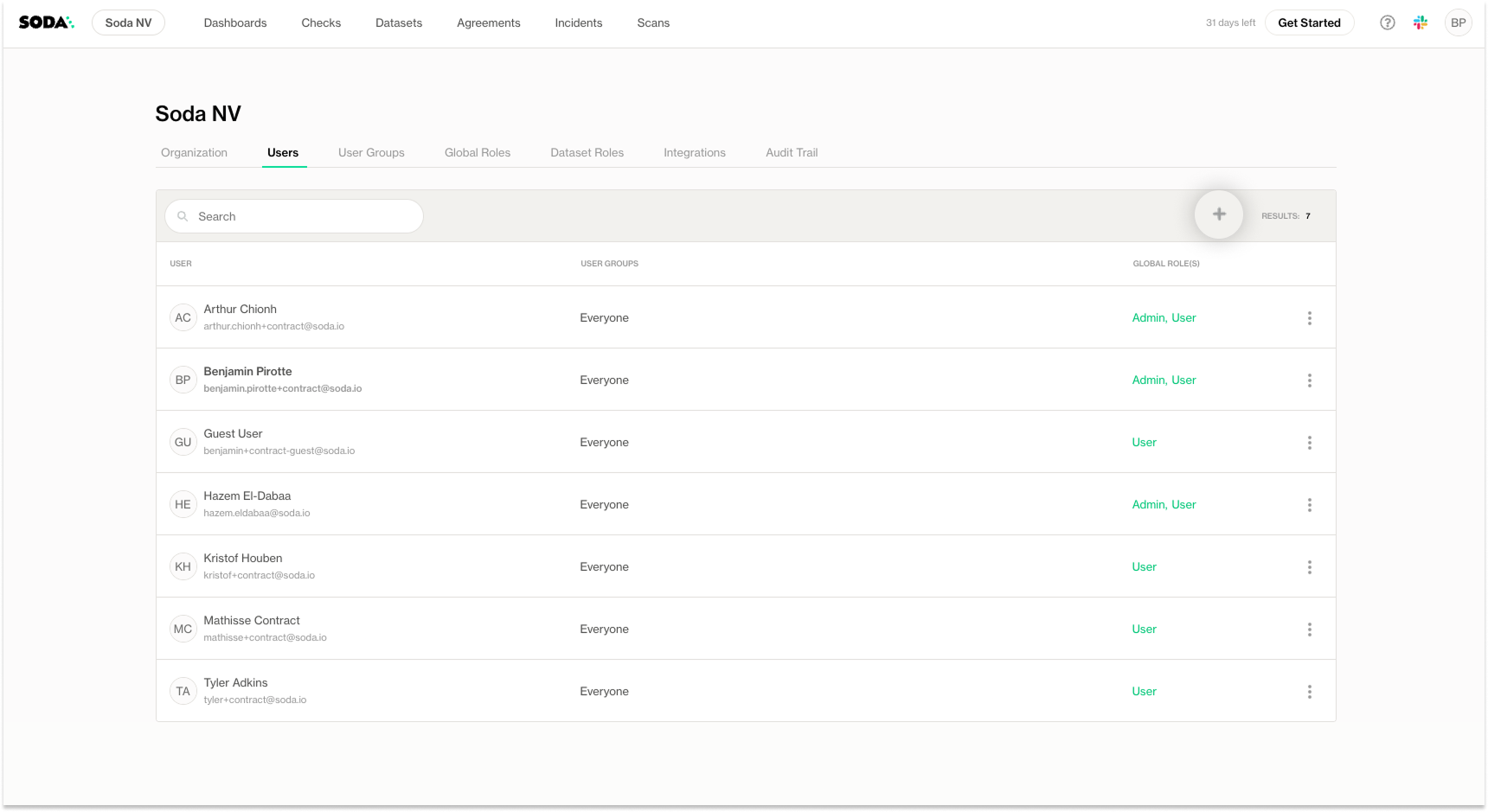Open the Soda NV organization selector
Viewport: 1488px width, 812px height.
128,22
